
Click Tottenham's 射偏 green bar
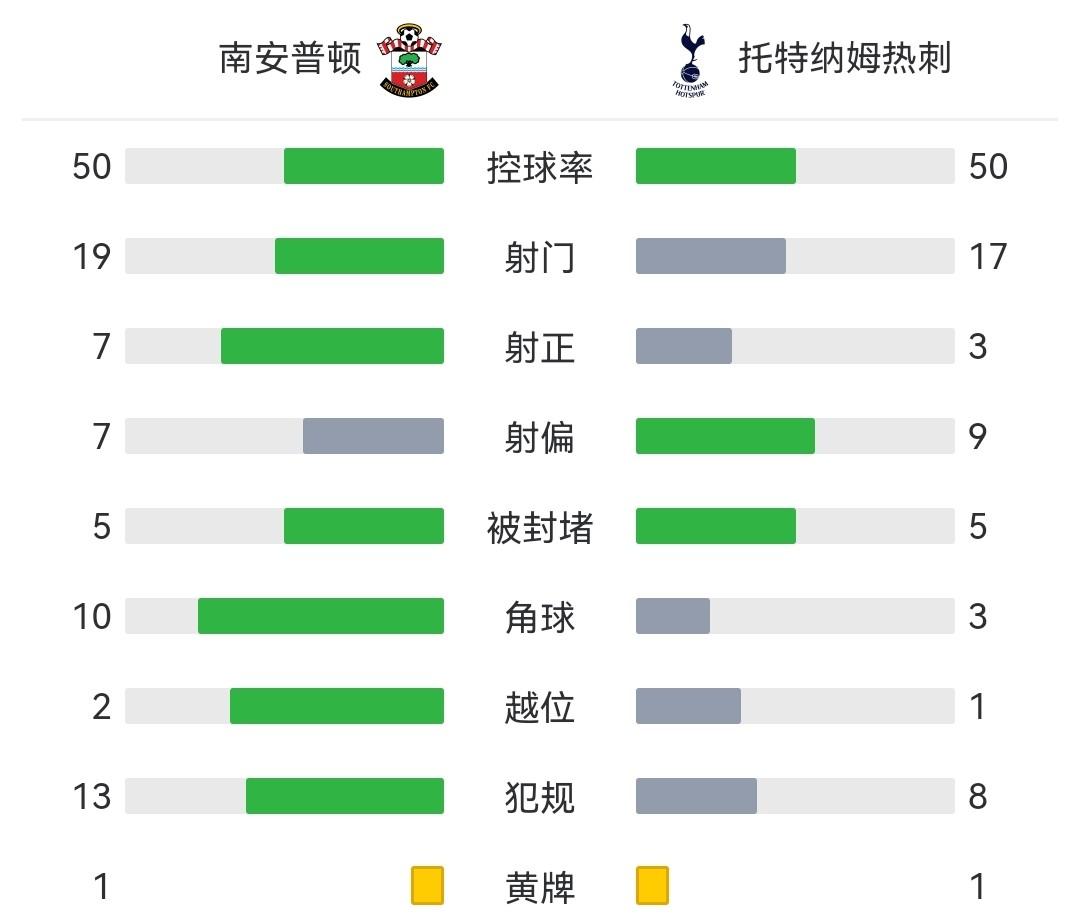(725, 436)
